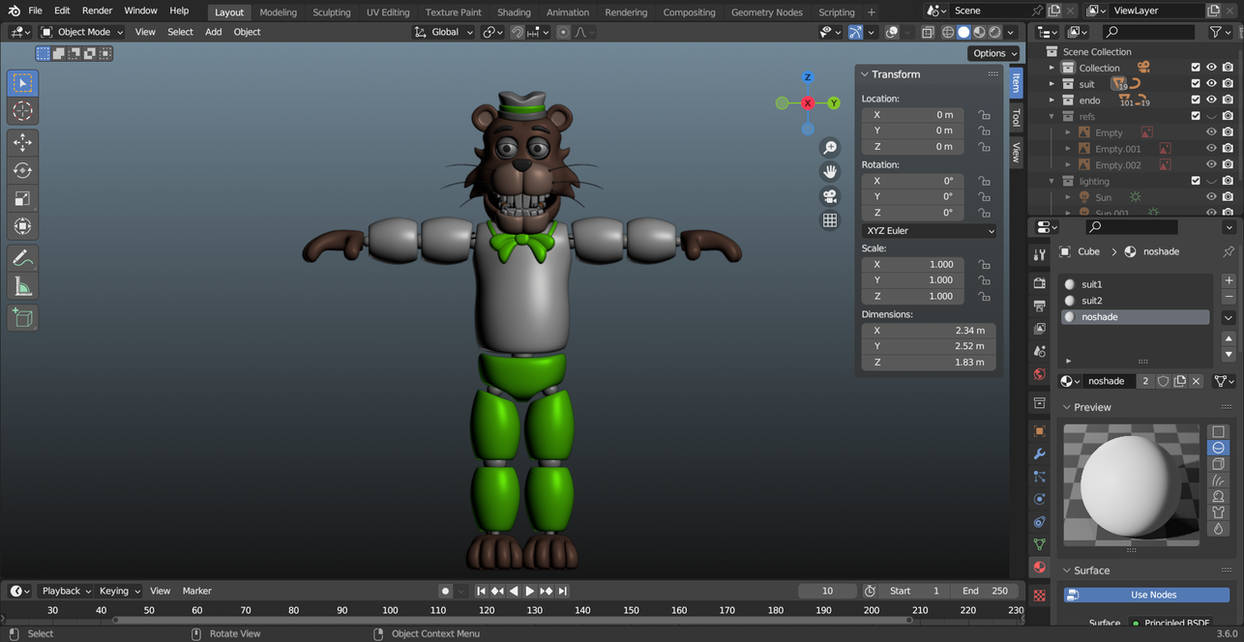
Task: Collapse the Transform panel
Action: point(865,74)
